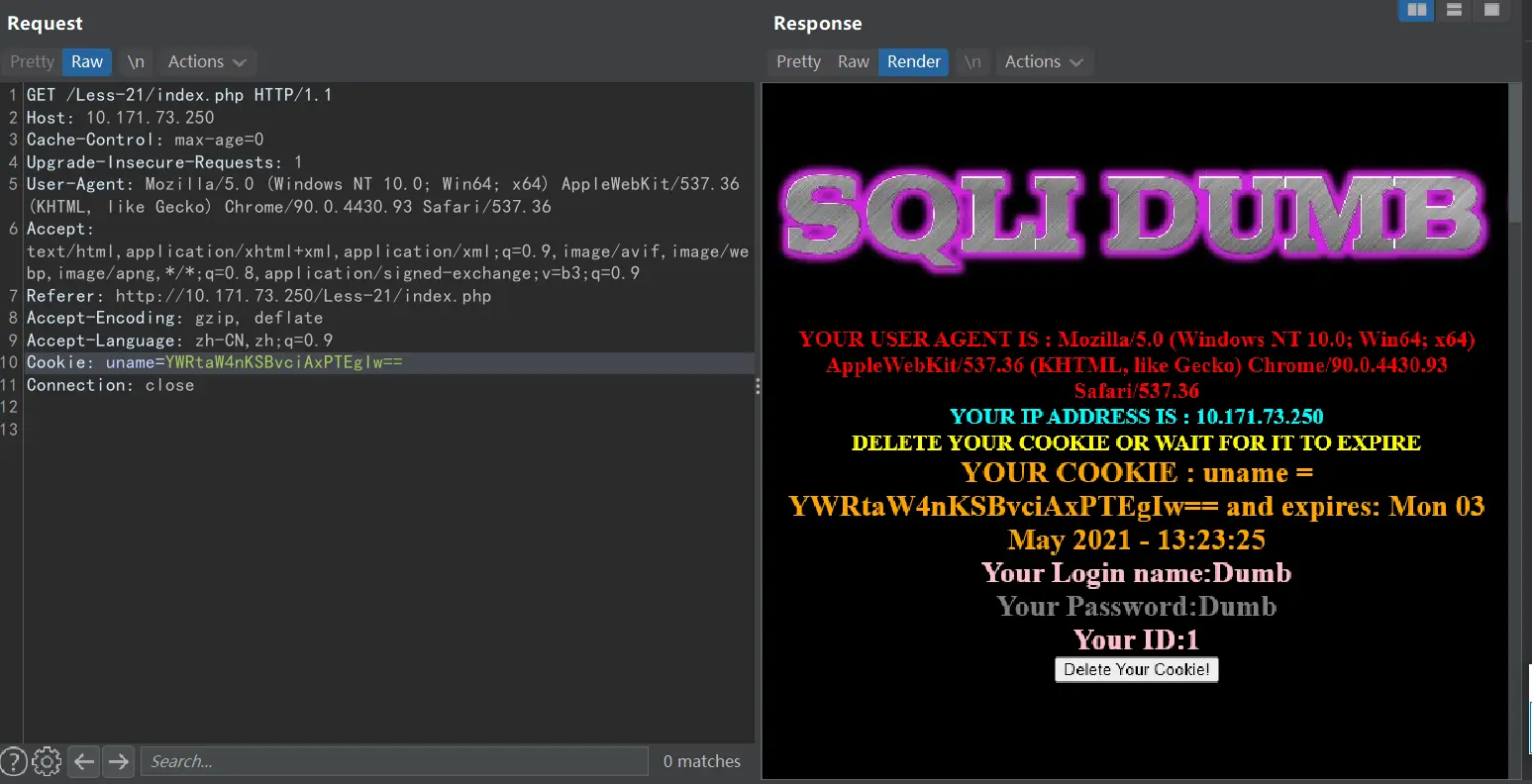Image resolution: width=1532 pixels, height=784 pixels.
Task: Select the side-by-side layout icon
Action: tap(1417, 10)
